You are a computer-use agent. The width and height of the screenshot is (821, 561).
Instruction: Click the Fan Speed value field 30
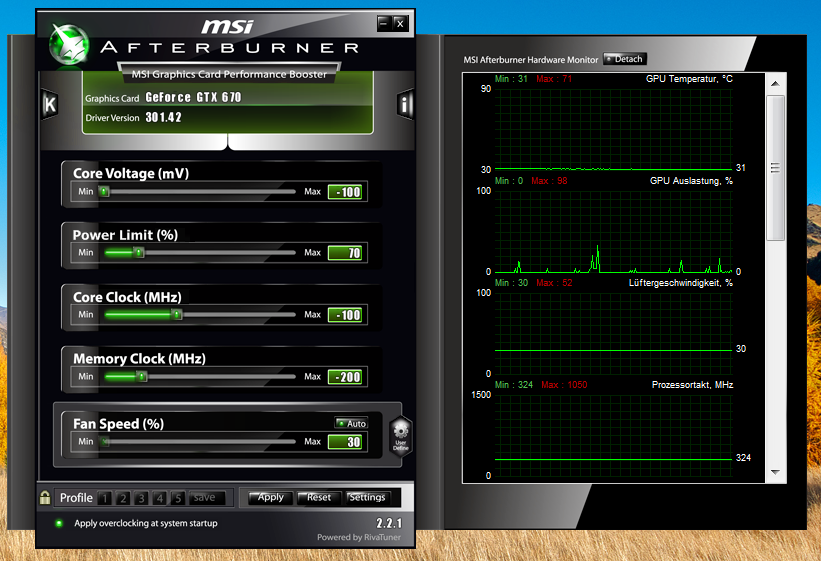point(345,442)
